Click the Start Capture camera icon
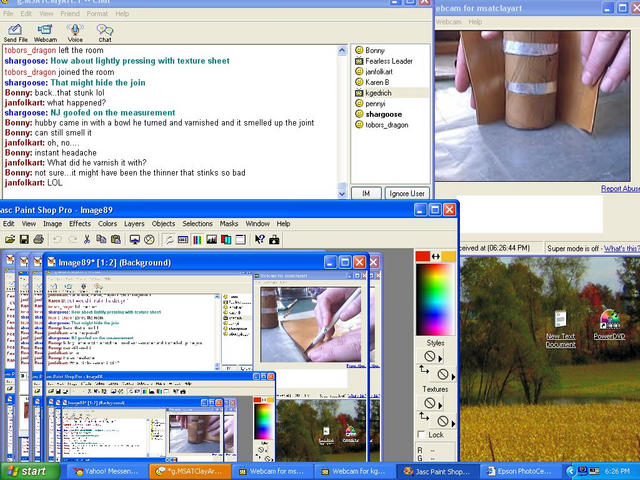This screenshot has height=480, width=640. tap(274, 240)
